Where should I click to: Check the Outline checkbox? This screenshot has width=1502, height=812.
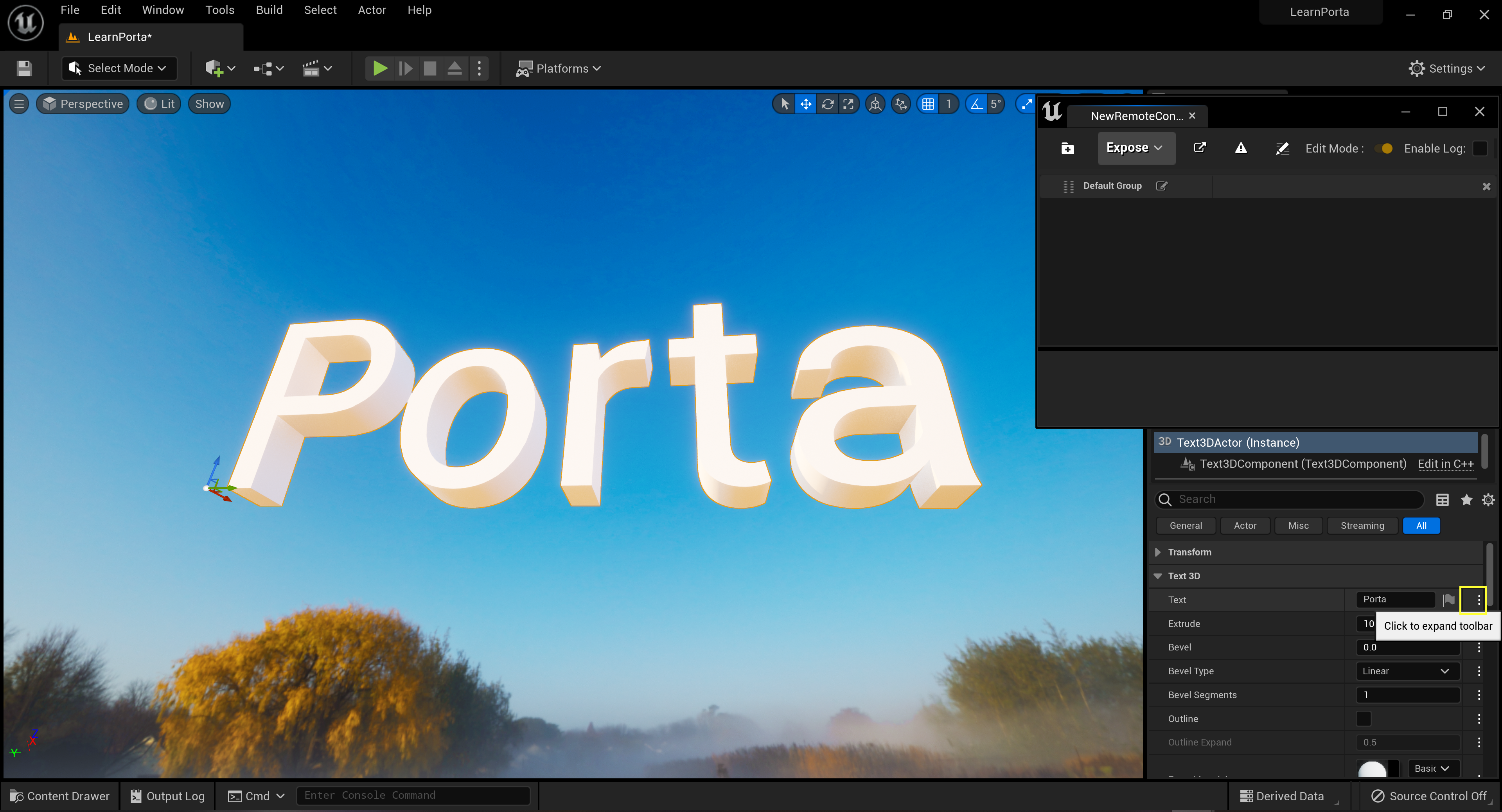1363,719
